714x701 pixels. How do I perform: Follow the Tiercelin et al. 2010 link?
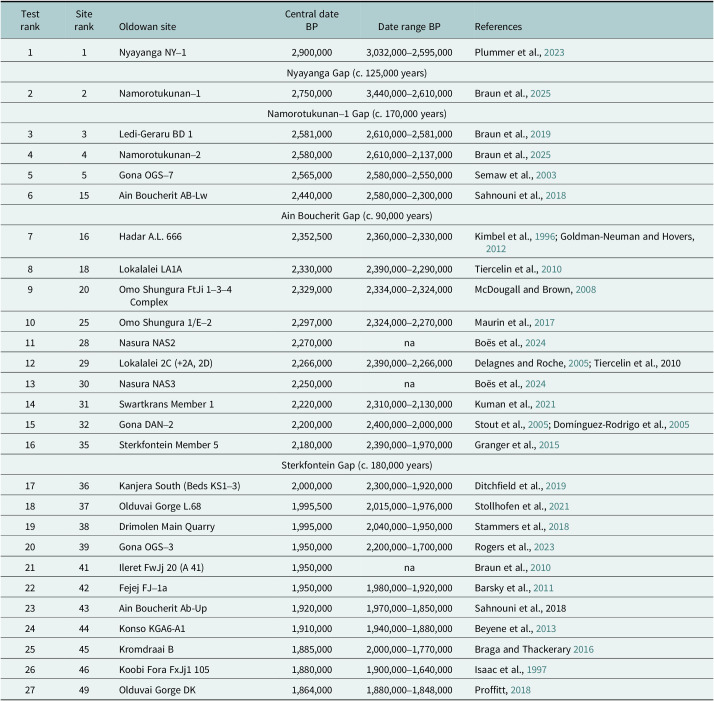551,269
